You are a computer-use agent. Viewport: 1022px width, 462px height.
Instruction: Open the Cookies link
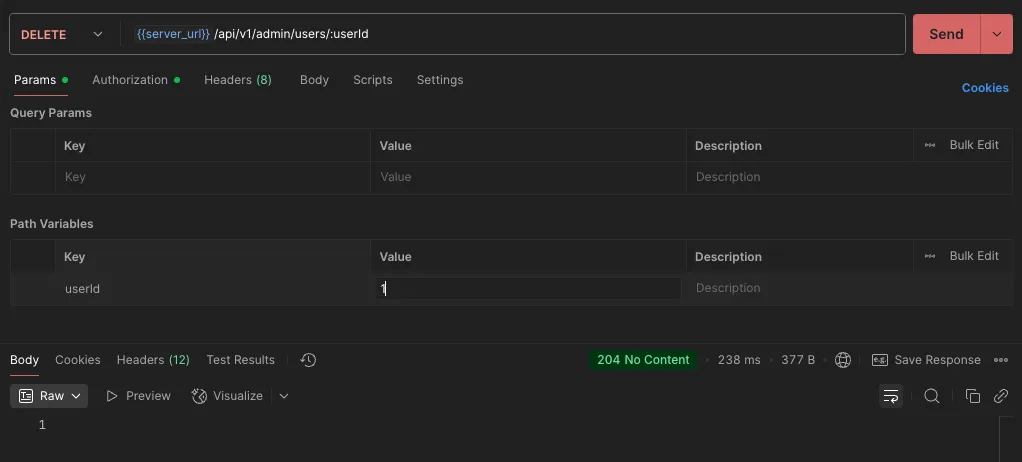pyautogui.click(x=985, y=87)
